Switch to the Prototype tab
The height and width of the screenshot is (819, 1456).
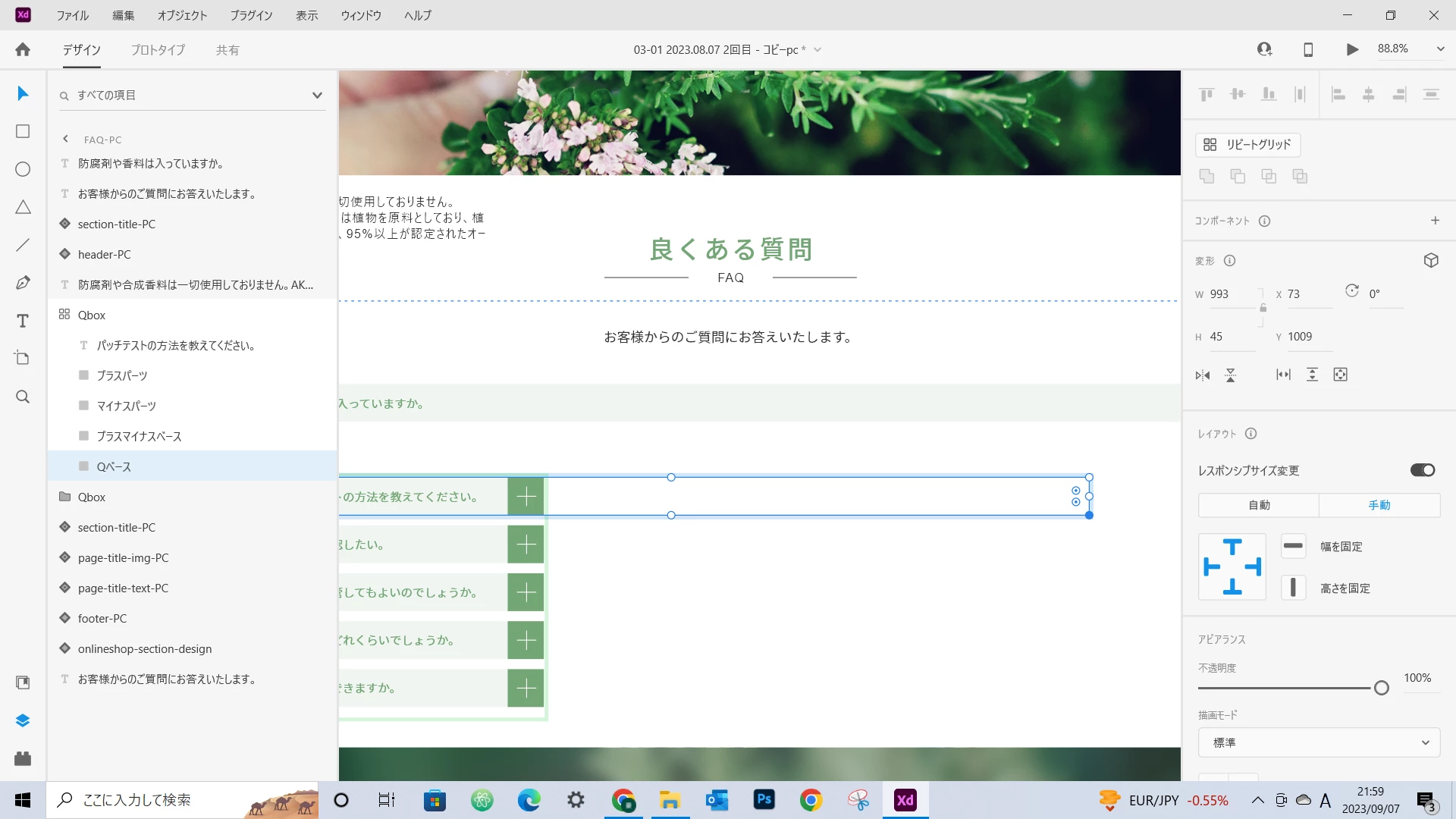[x=158, y=50]
